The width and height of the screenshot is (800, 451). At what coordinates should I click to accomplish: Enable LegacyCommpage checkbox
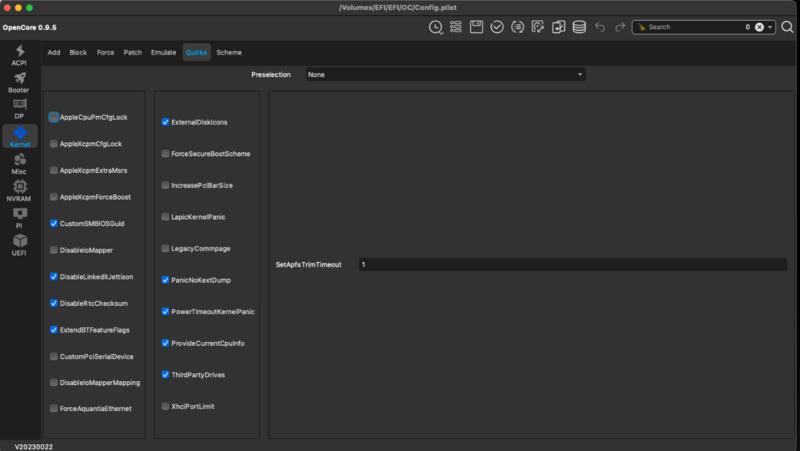(x=165, y=248)
